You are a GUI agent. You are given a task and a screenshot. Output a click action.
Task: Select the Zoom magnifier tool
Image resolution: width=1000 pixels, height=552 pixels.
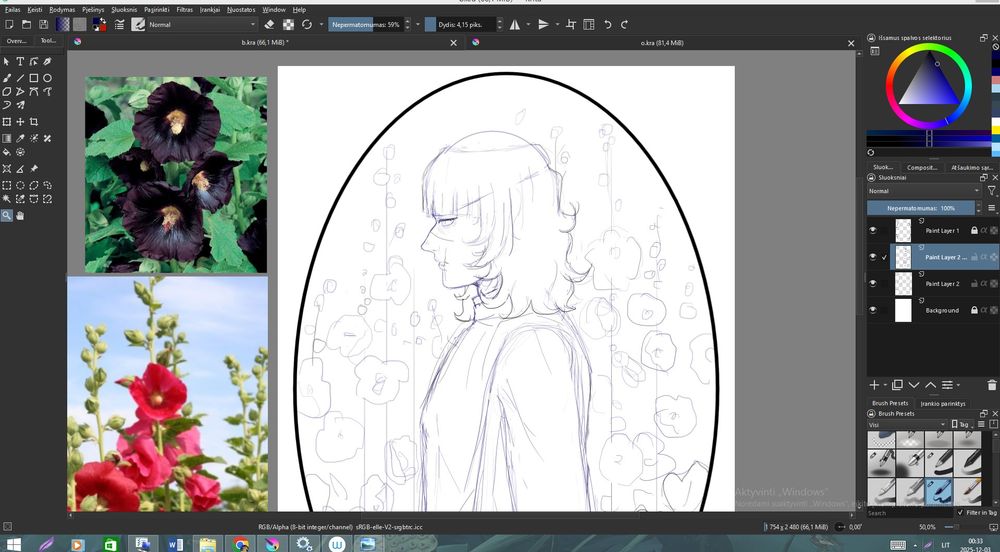point(6,215)
